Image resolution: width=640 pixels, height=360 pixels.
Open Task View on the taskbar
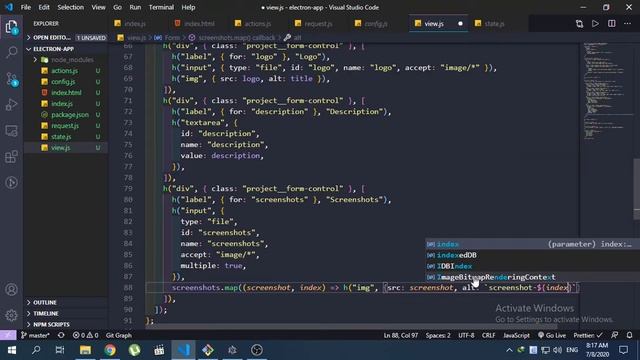[60, 350]
